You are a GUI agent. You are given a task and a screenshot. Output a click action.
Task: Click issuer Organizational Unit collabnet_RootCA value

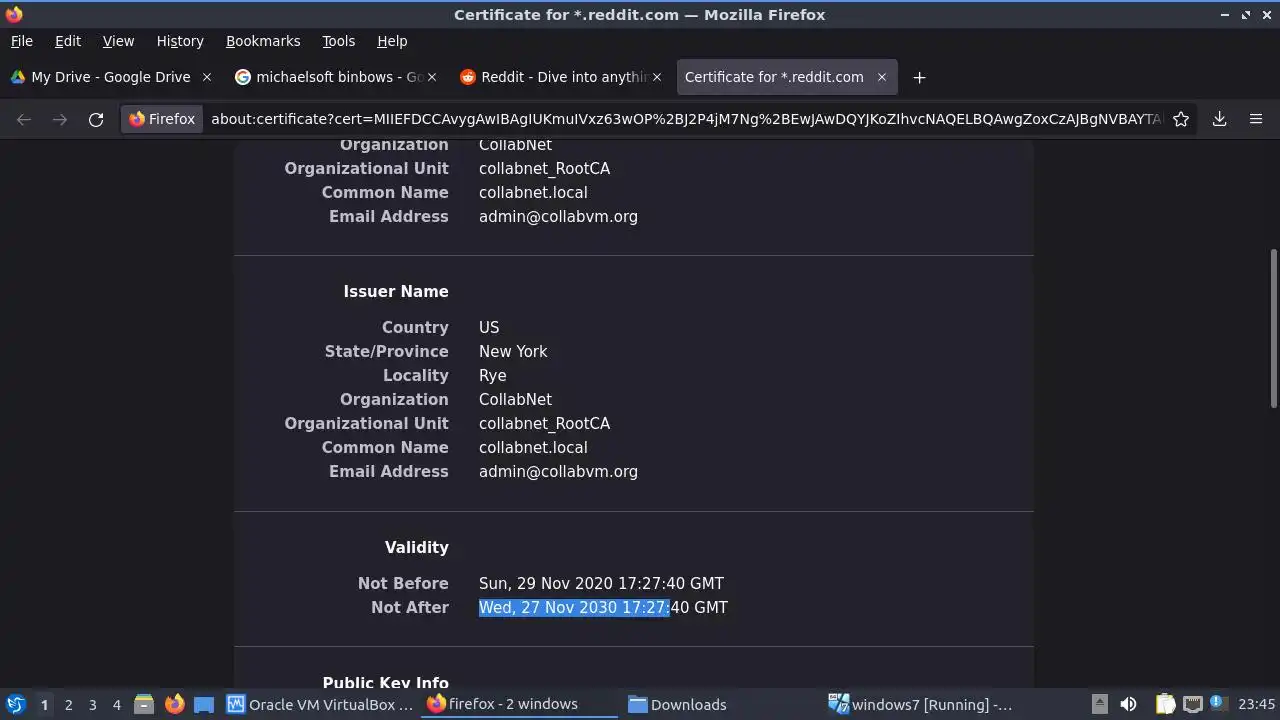(x=544, y=423)
